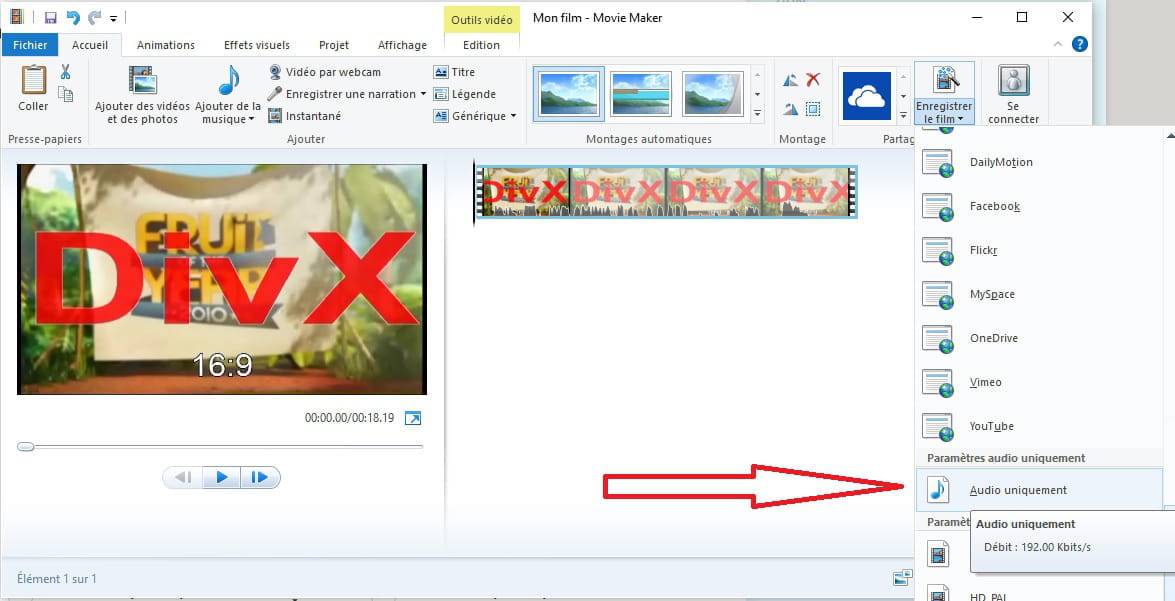
Task: Collapse the ribbon with the chevron
Action: (x=1057, y=44)
